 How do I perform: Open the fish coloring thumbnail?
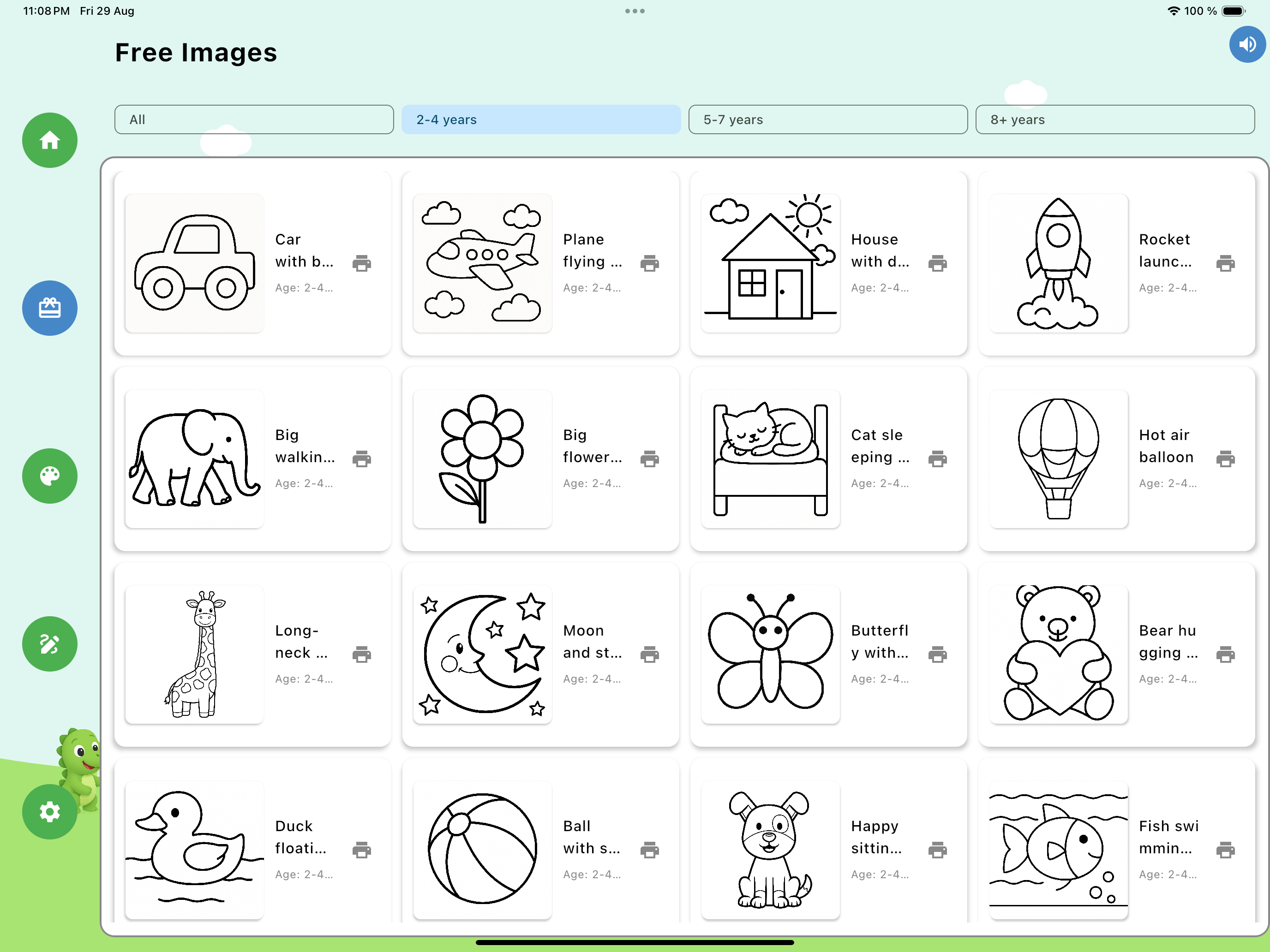click(1058, 850)
